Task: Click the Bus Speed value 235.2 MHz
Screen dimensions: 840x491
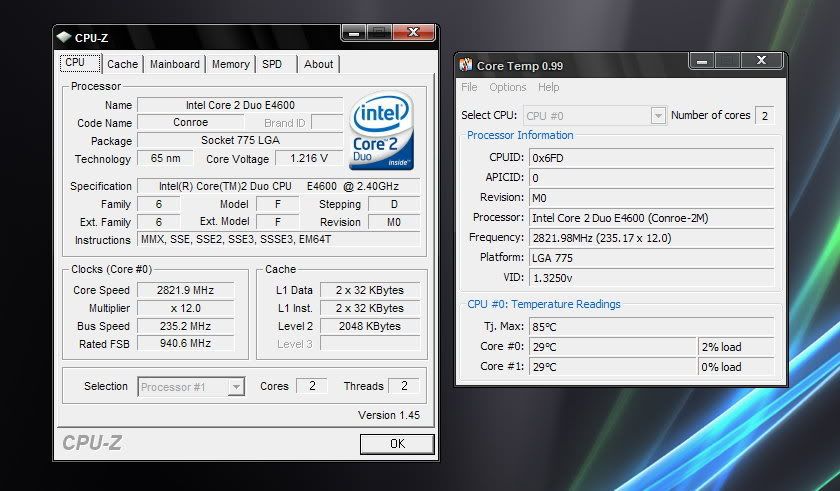Action: [x=185, y=326]
